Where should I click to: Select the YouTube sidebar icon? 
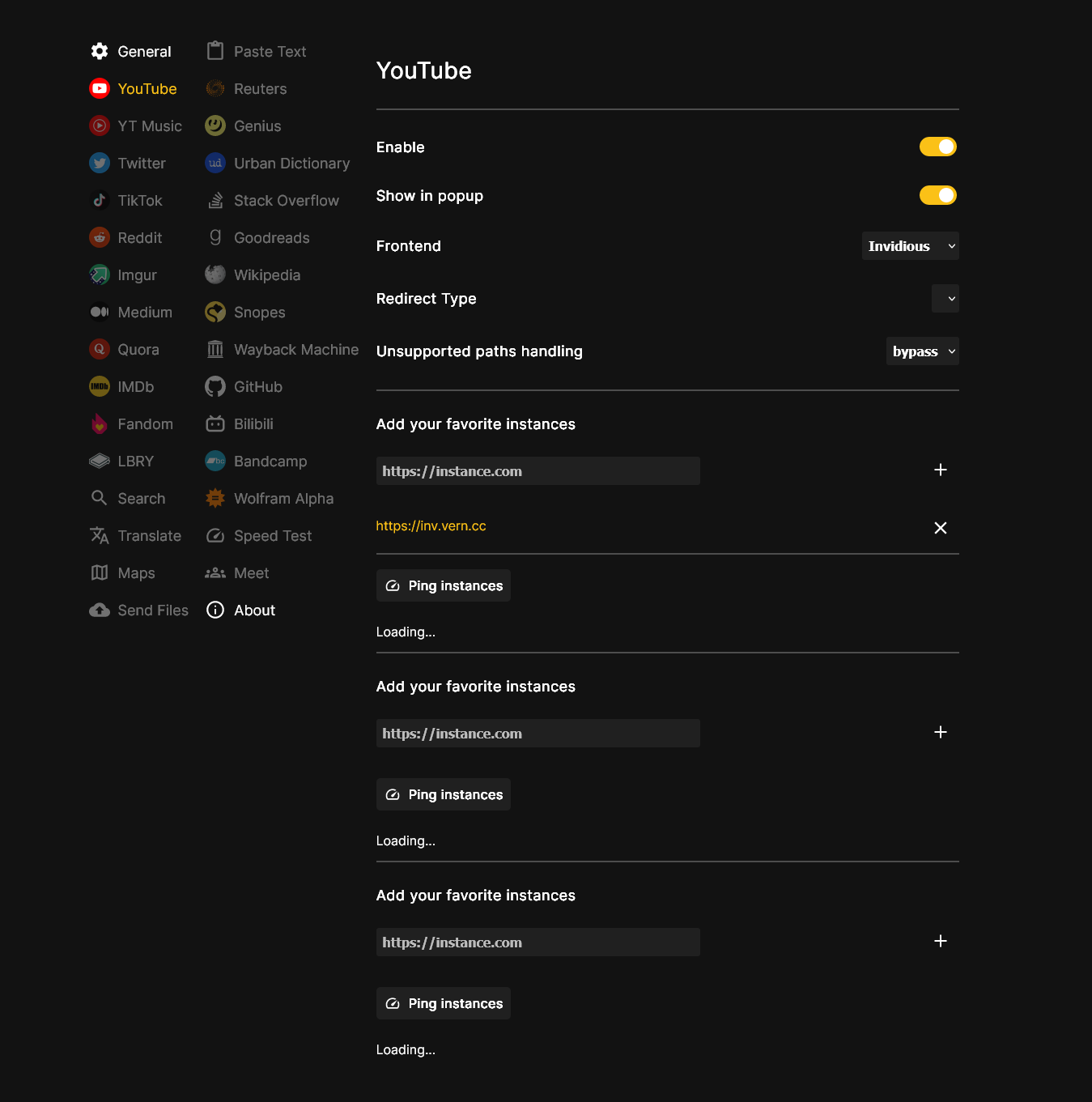pos(99,88)
